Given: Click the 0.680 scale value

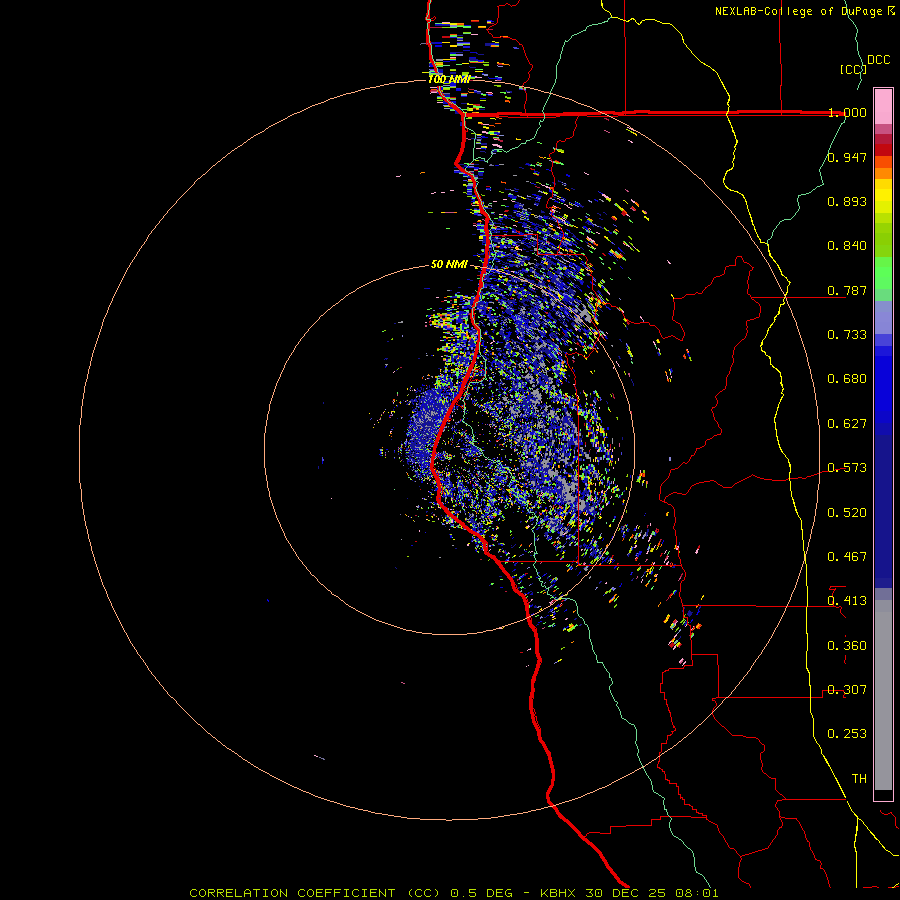Looking at the screenshot, I should point(847,378).
